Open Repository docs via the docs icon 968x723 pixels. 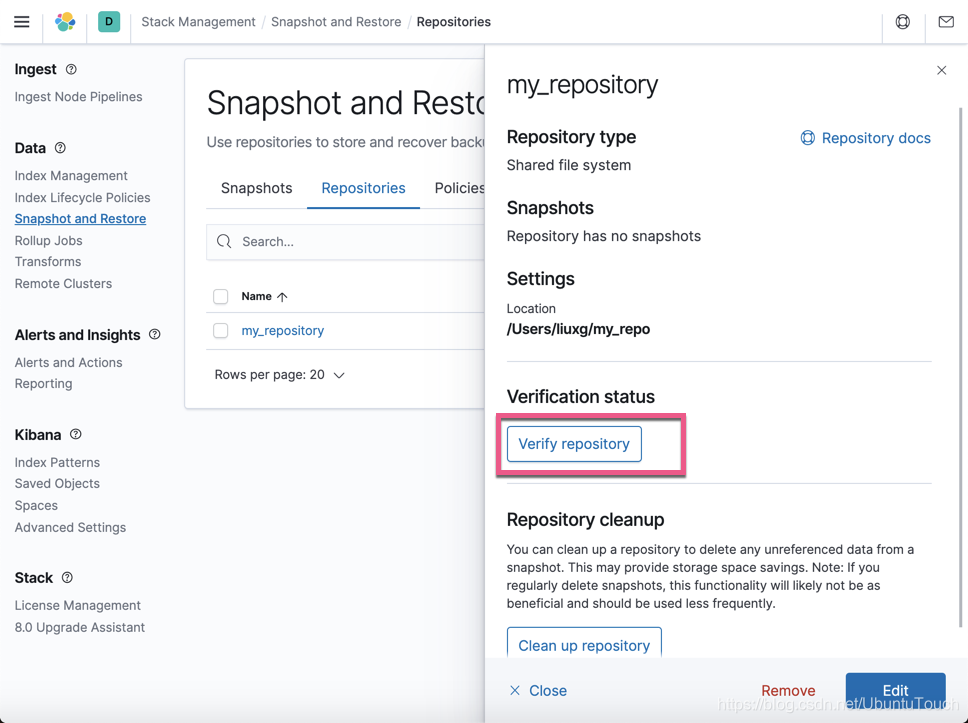tap(807, 138)
